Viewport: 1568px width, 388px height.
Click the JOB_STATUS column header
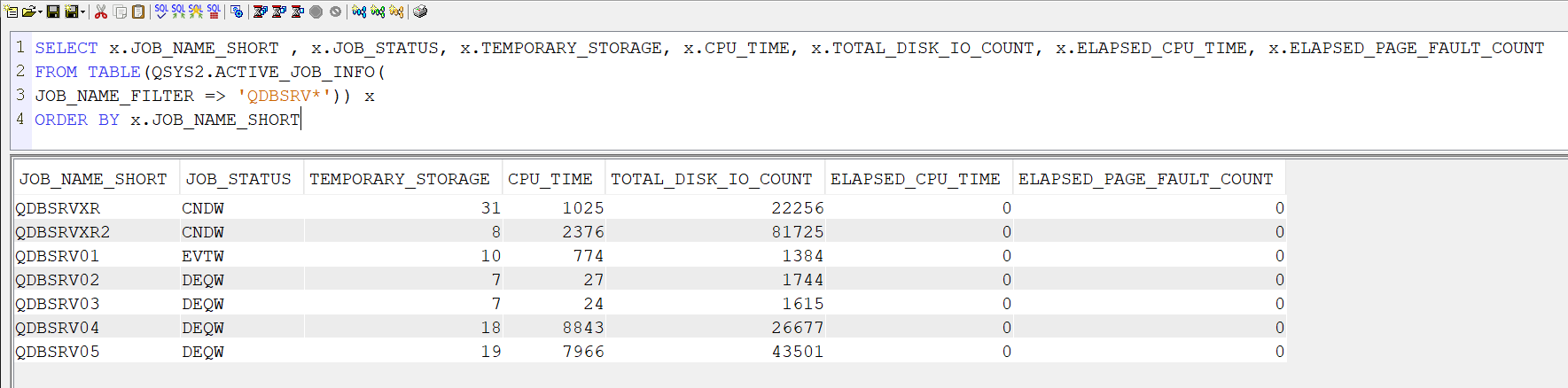point(238,179)
